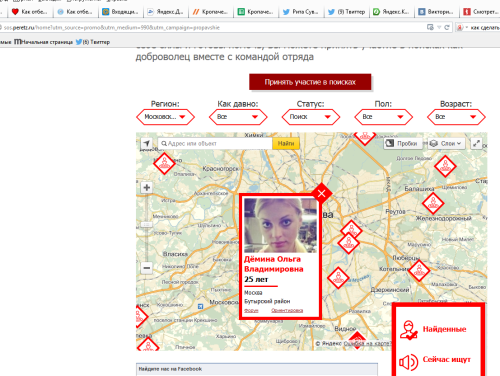Click the map address search field

click(215, 143)
